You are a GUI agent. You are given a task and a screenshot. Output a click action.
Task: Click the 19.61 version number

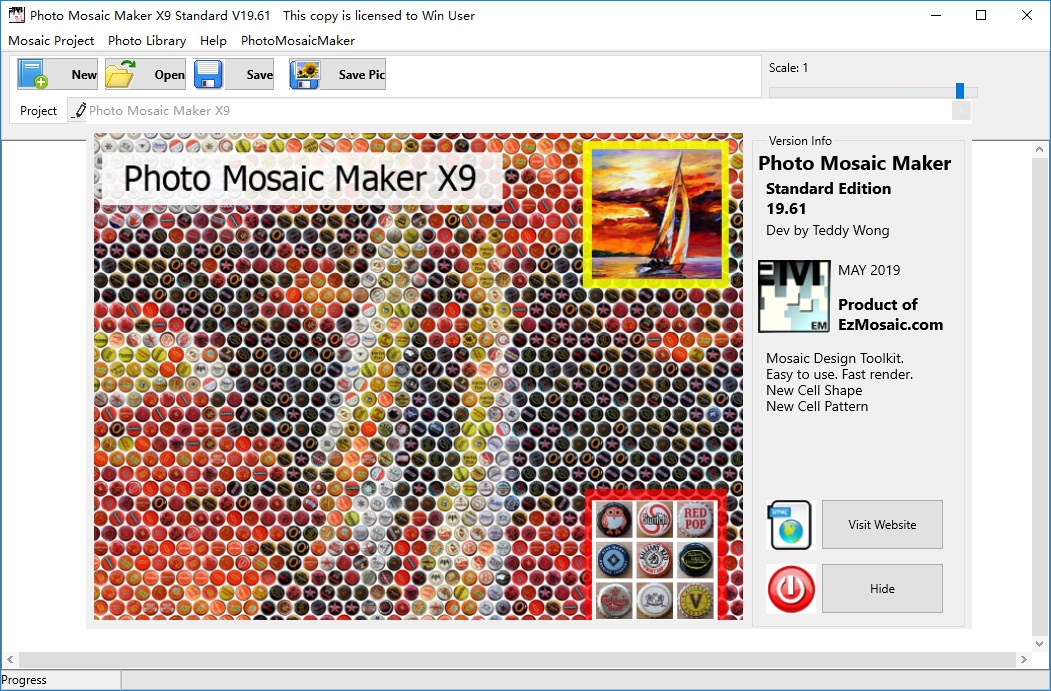[x=786, y=208]
